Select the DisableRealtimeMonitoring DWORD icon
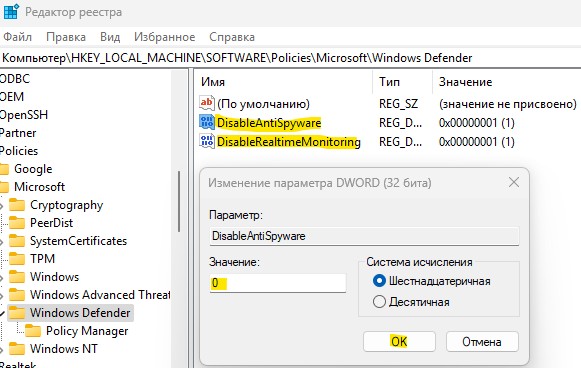 coord(207,142)
